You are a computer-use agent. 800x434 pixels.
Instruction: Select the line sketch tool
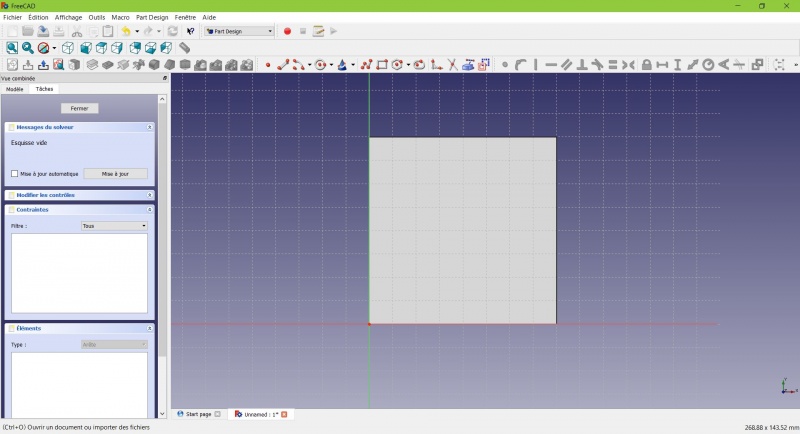283,65
